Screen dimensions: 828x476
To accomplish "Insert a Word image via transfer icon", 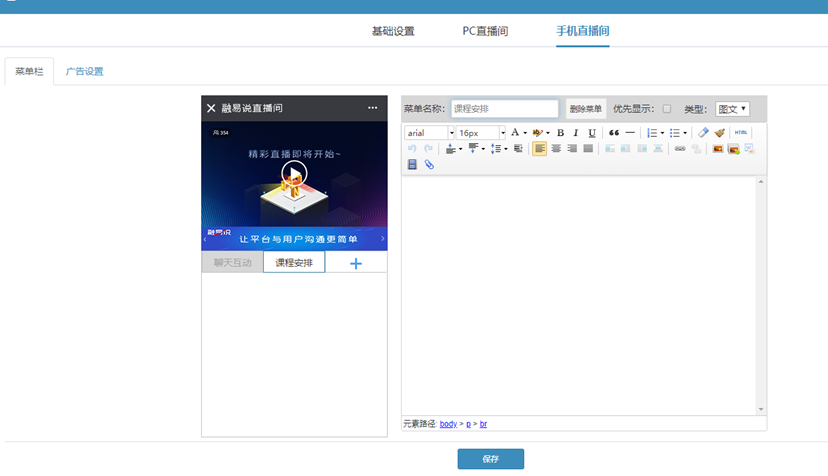I will pyautogui.click(x=749, y=148).
